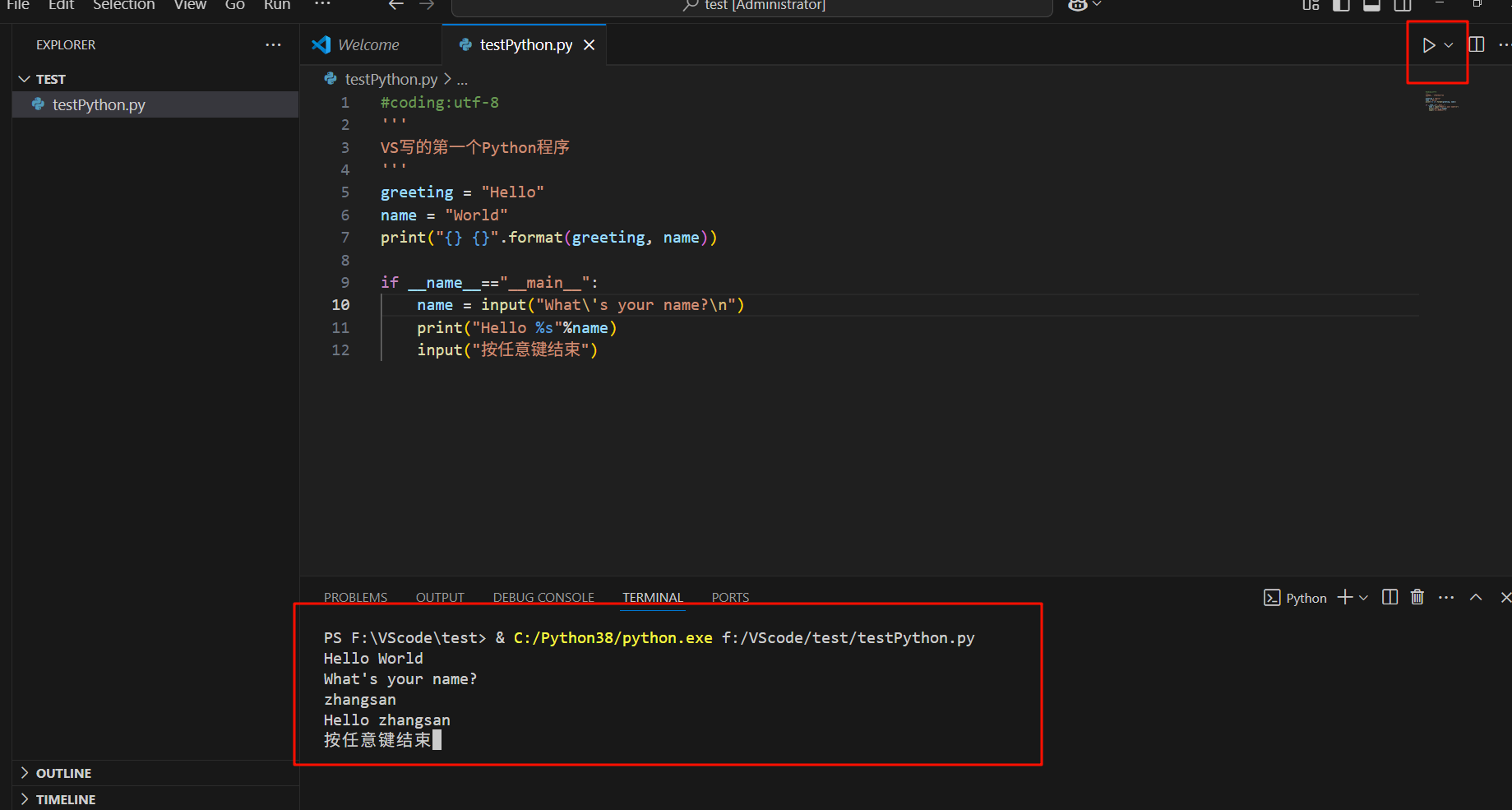1512x810 pixels.
Task: Open the Run button dropdown arrow
Action: pos(1448,45)
